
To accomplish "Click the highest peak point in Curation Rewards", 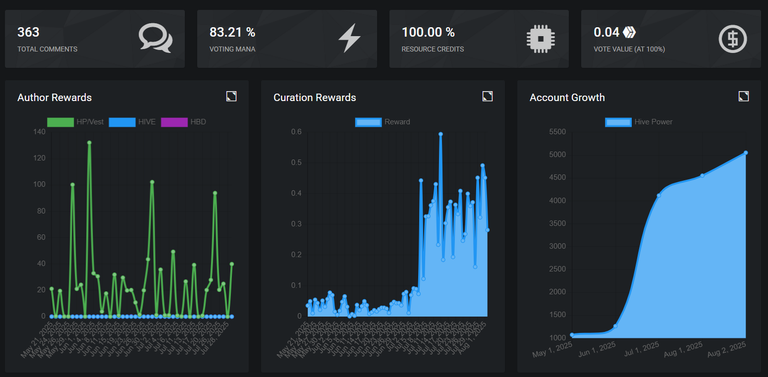I will coord(441,134).
